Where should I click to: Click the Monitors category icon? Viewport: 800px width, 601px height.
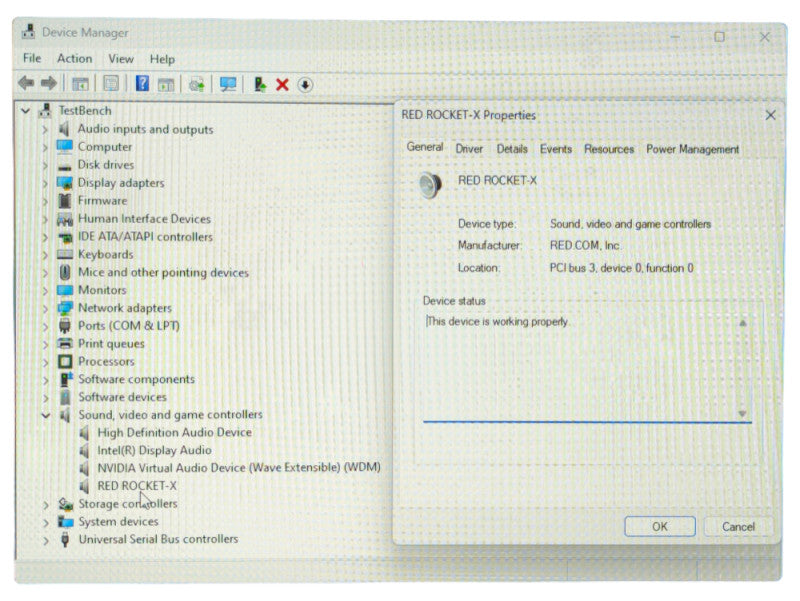(x=65, y=290)
